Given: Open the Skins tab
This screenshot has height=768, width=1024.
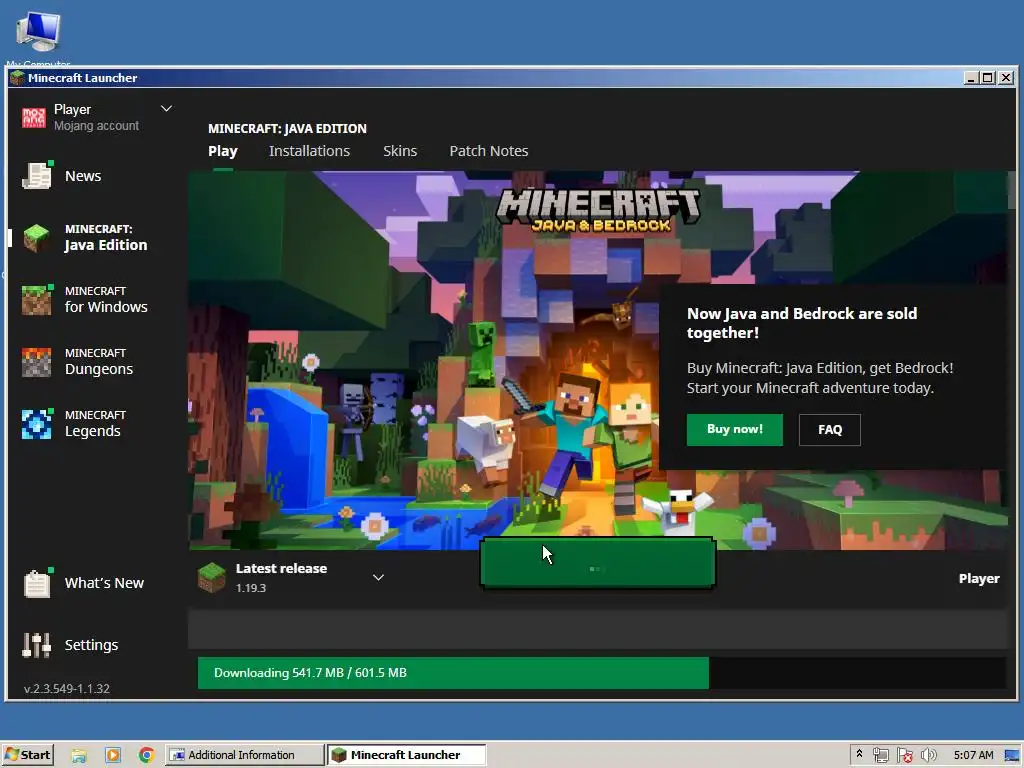Looking at the screenshot, I should tap(400, 151).
